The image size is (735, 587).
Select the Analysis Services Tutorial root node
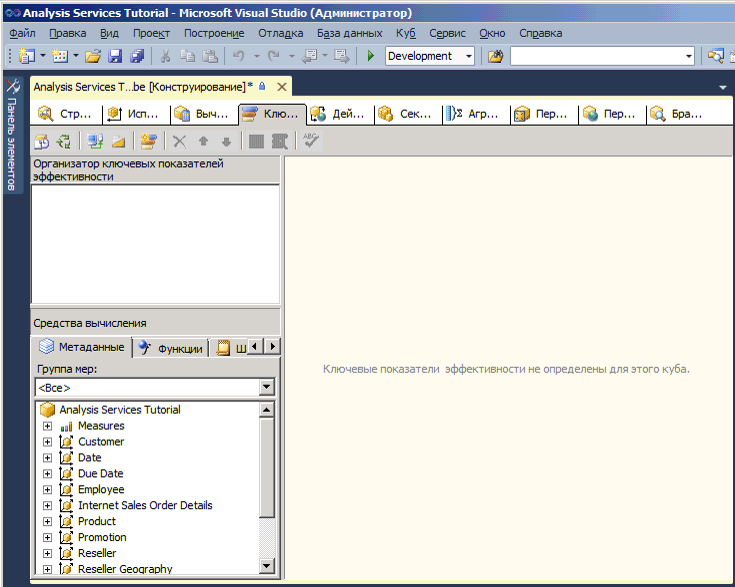pyautogui.click(x=120, y=410)
